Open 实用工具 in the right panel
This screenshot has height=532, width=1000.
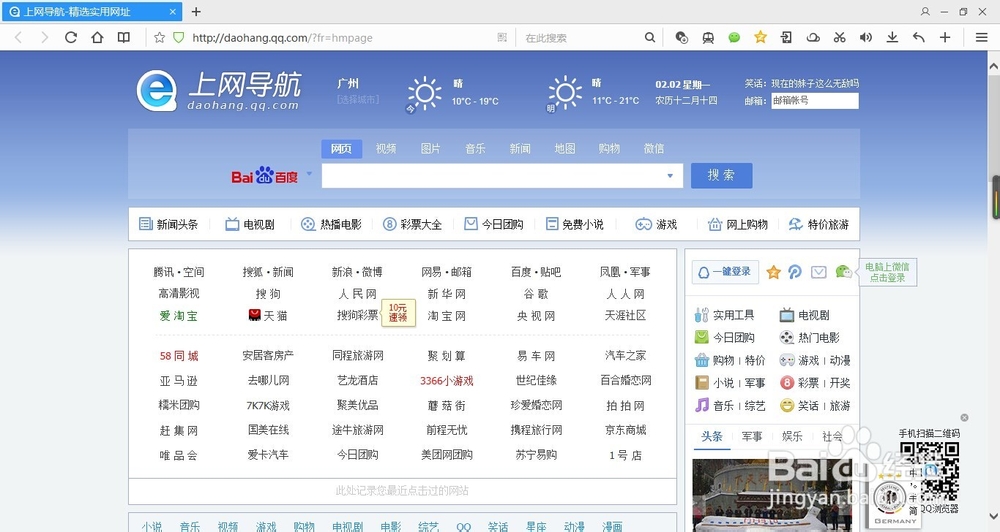724,315
